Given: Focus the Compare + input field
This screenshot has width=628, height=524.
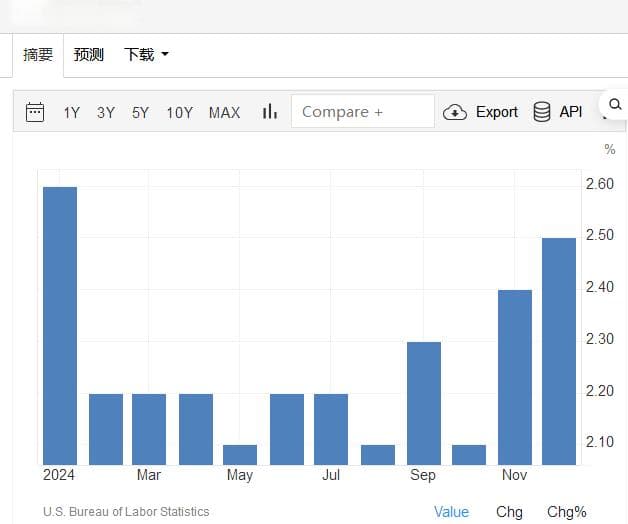Looking at the screenshot, I should (x=363, y=111).
